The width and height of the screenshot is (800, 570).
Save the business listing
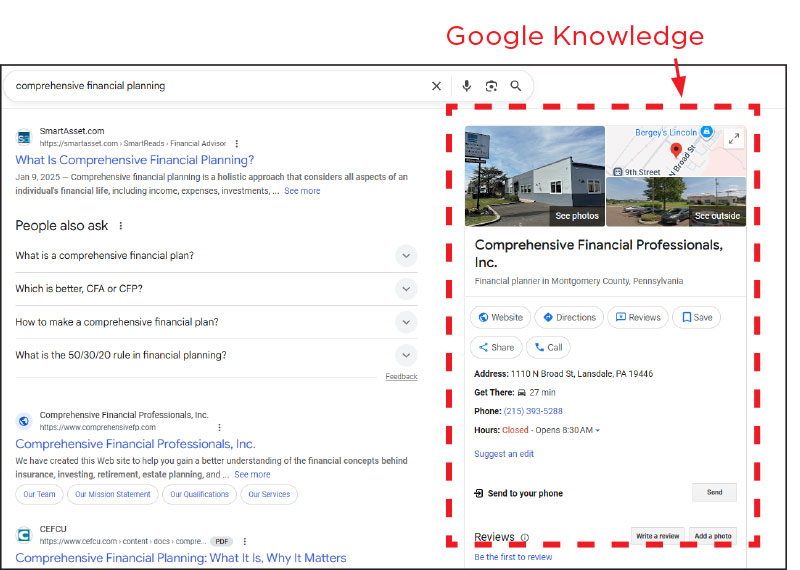[x=696, y=317]
